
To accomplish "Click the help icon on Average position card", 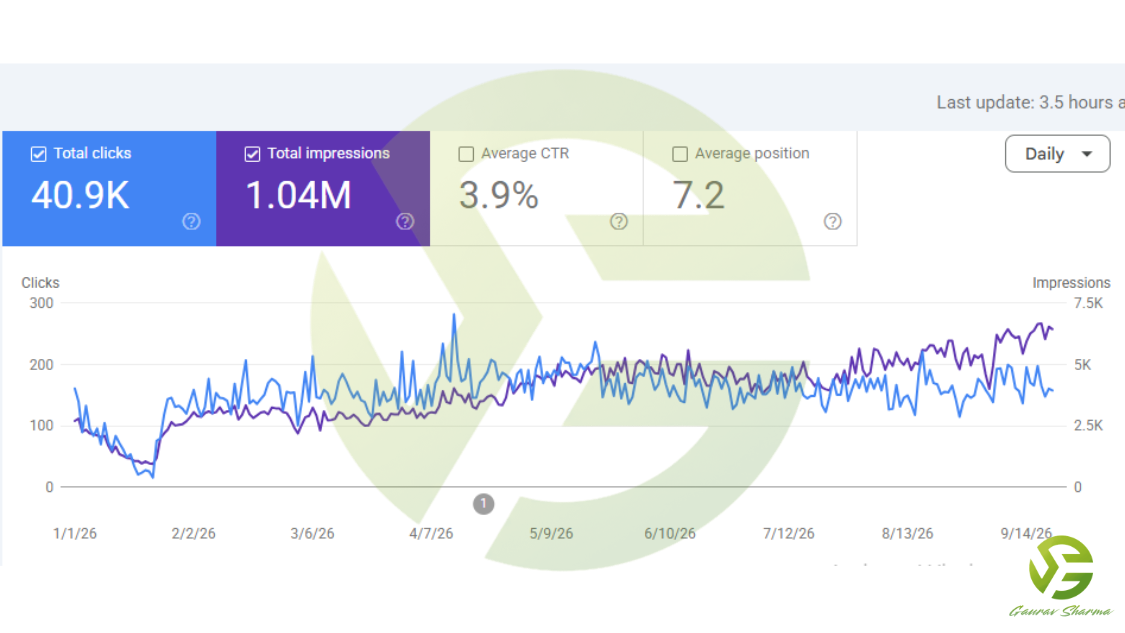I will [x=832, y=222].
